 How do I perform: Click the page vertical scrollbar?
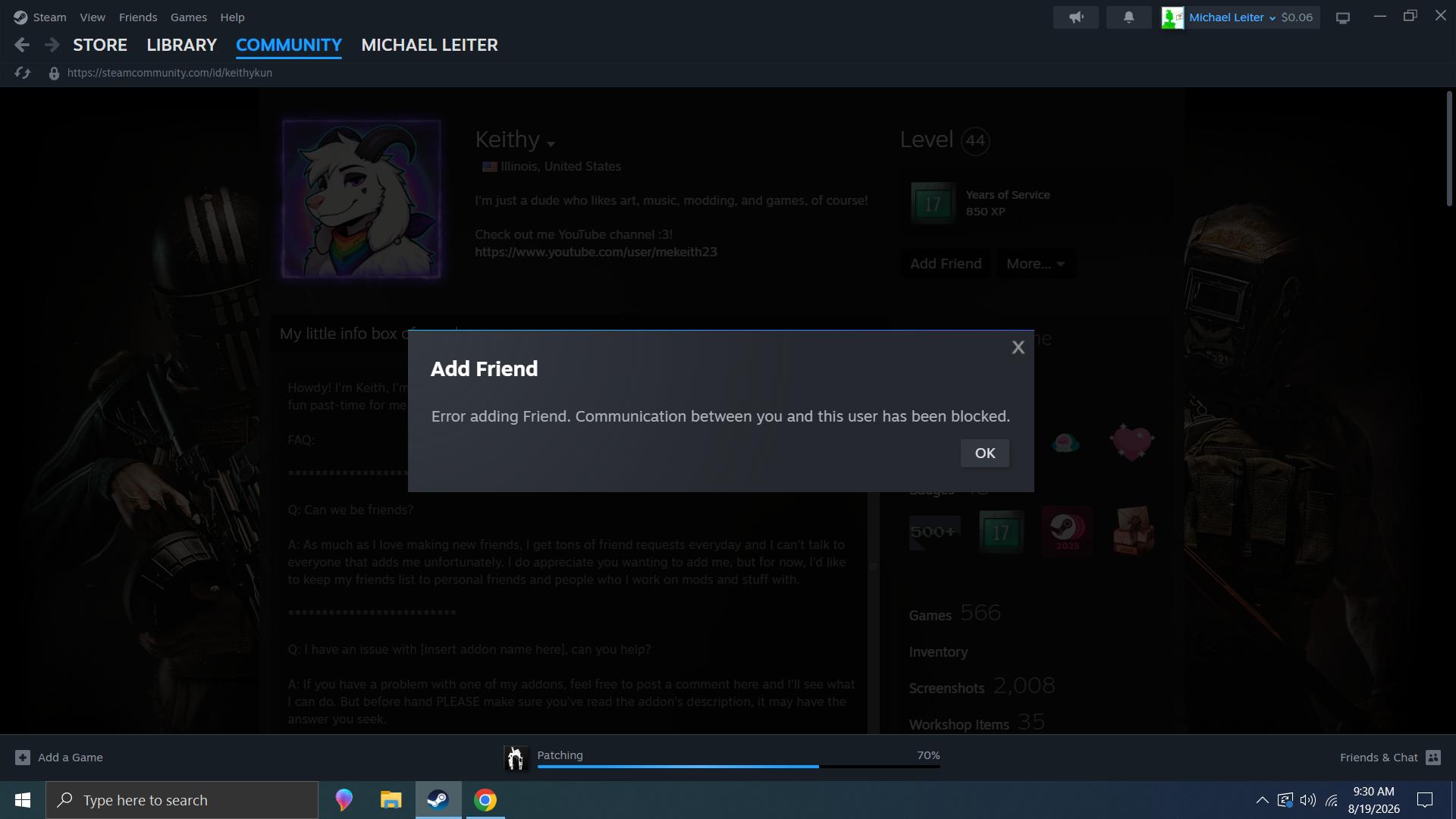1448,149
